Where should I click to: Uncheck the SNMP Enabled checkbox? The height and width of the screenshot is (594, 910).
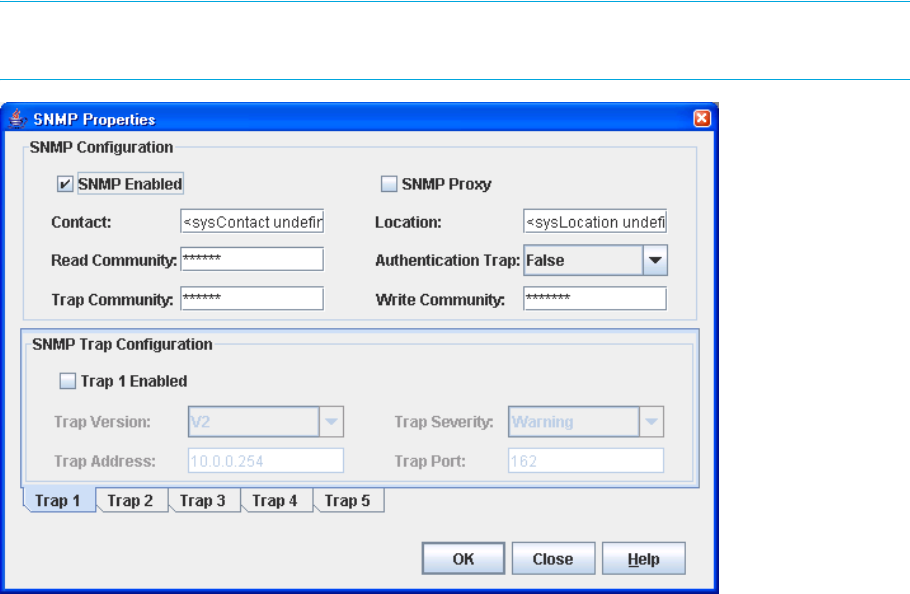(64, 184)
